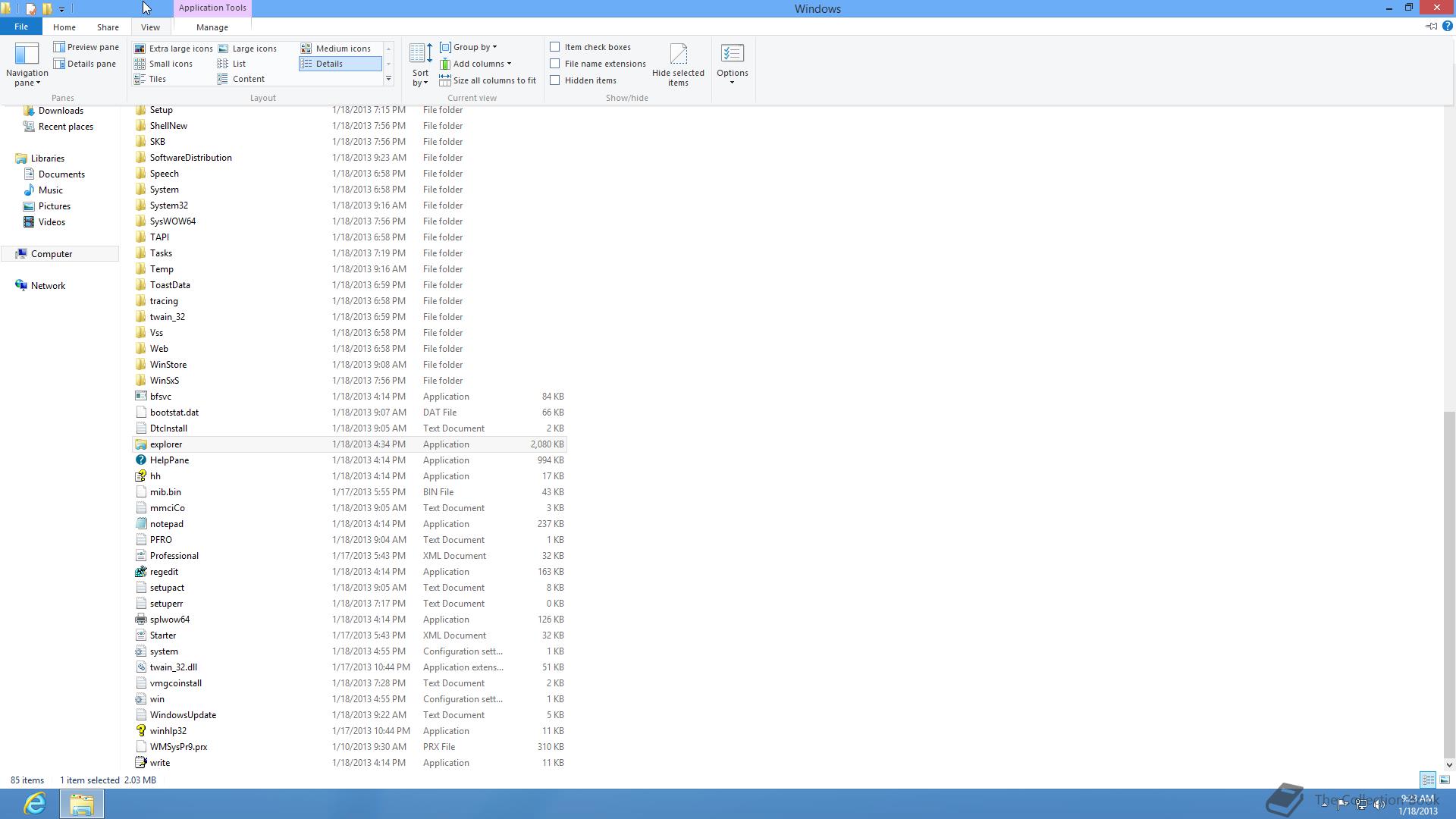Select the HelpPane application icon

click(141, 460)
